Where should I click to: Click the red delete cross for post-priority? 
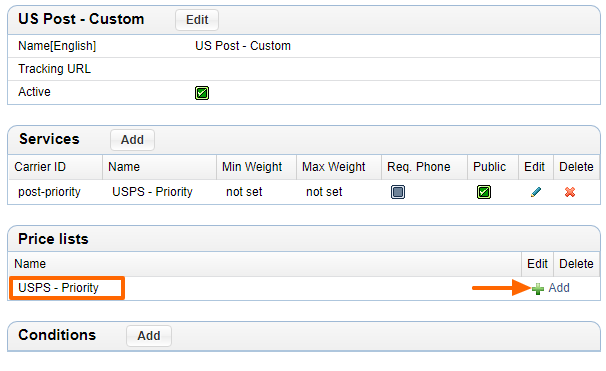coord(570,192)
